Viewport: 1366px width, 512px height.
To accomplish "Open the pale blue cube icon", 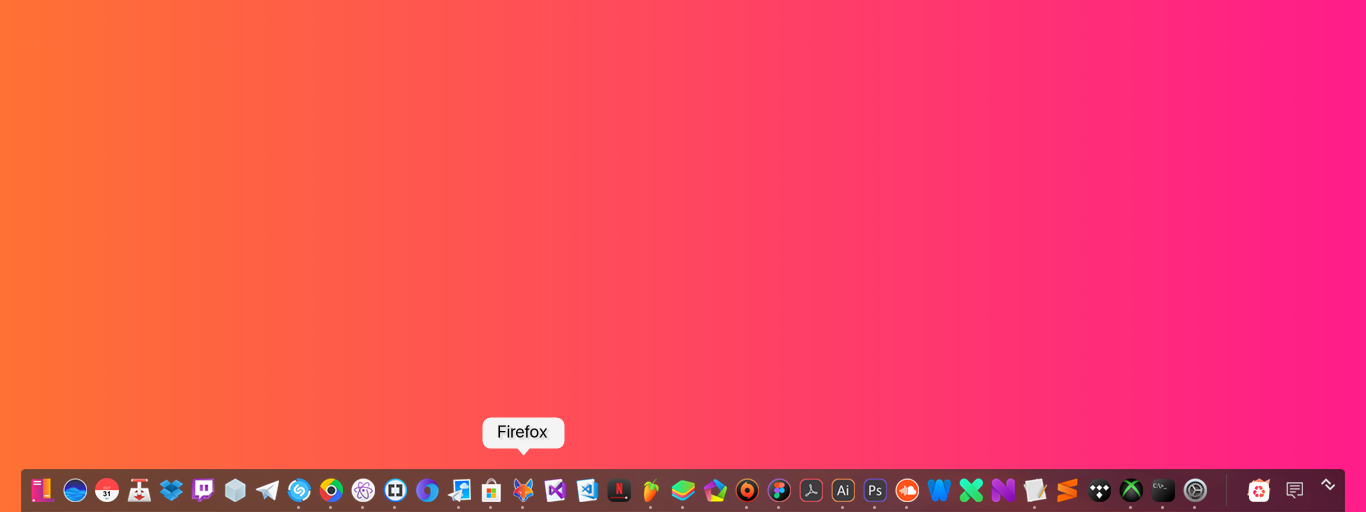I will click(235, 490).
